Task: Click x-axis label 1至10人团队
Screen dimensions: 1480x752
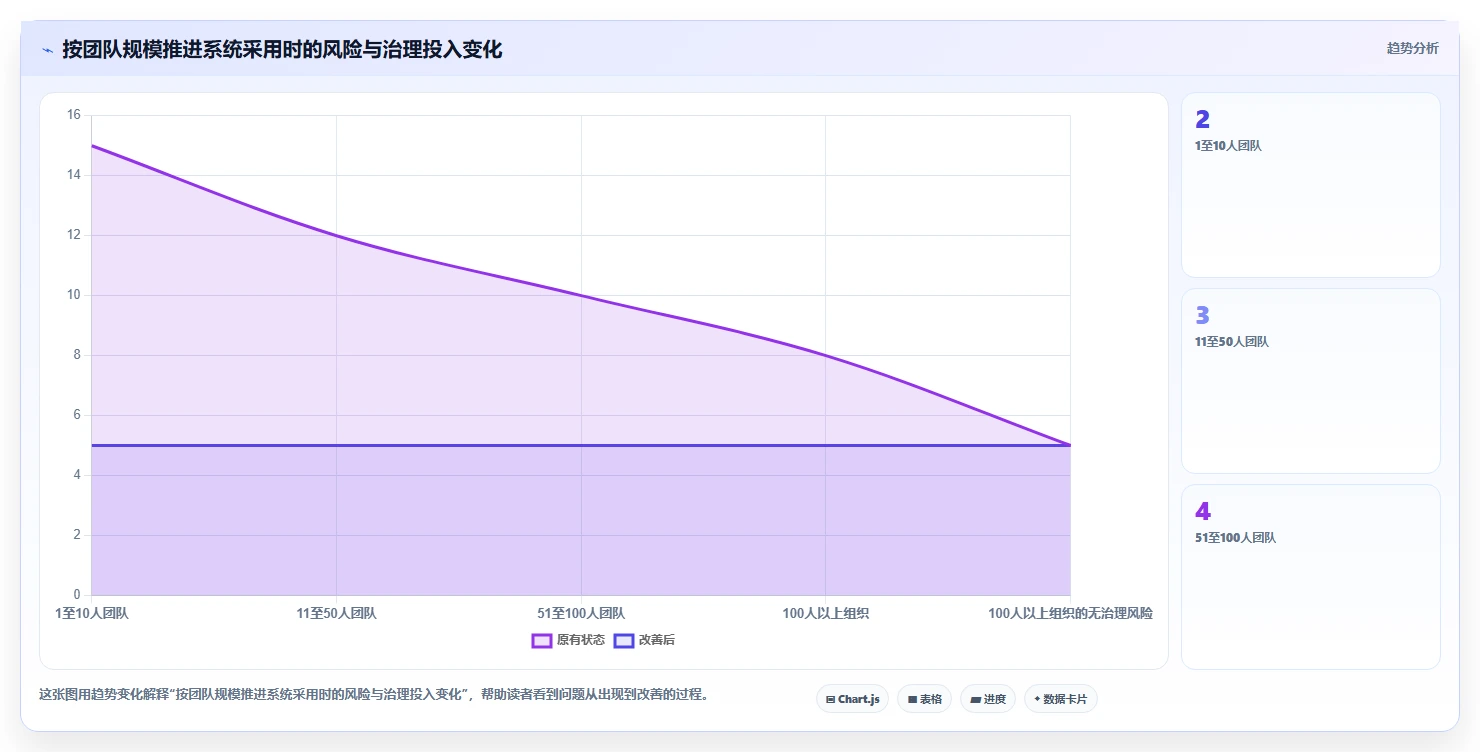Action: point(92,613)
